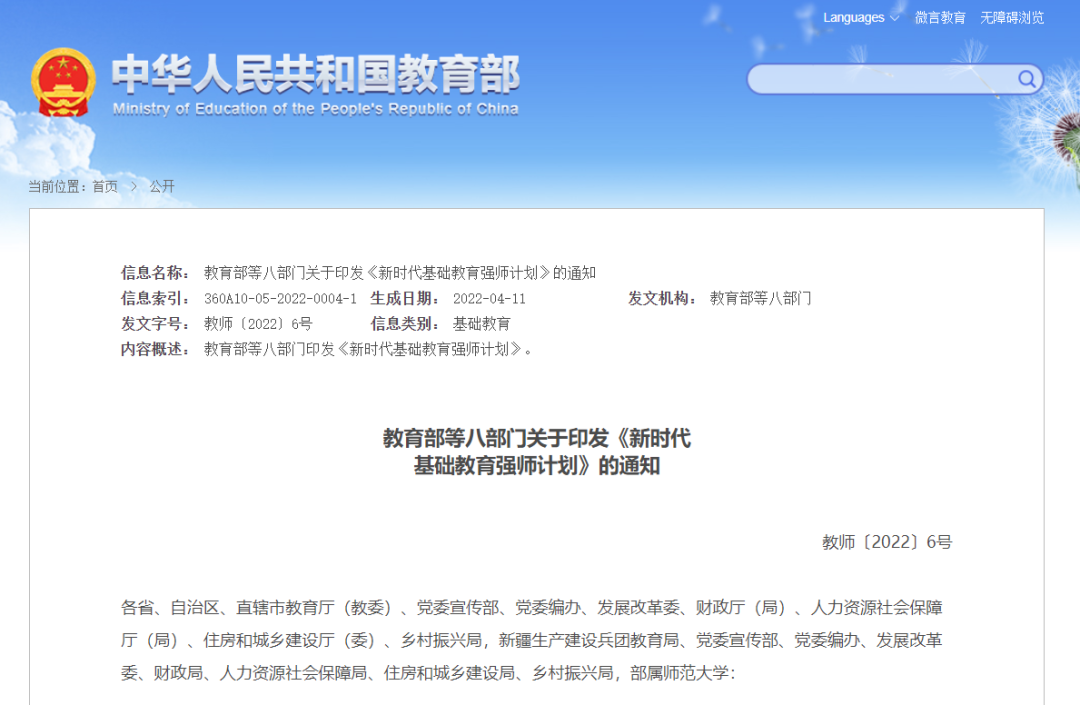Click the national emblem logo
The height and width of the screenshot is (705, 1080).
point(63,82)
